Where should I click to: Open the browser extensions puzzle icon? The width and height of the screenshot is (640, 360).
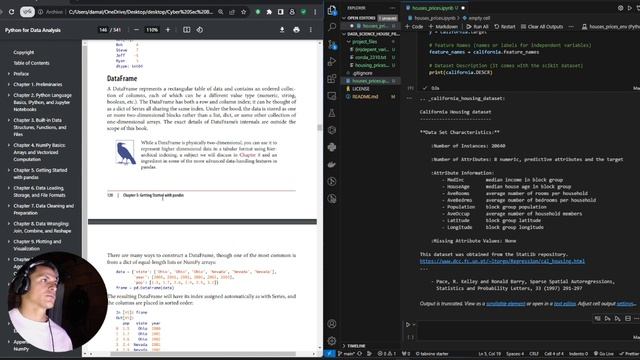269,12
